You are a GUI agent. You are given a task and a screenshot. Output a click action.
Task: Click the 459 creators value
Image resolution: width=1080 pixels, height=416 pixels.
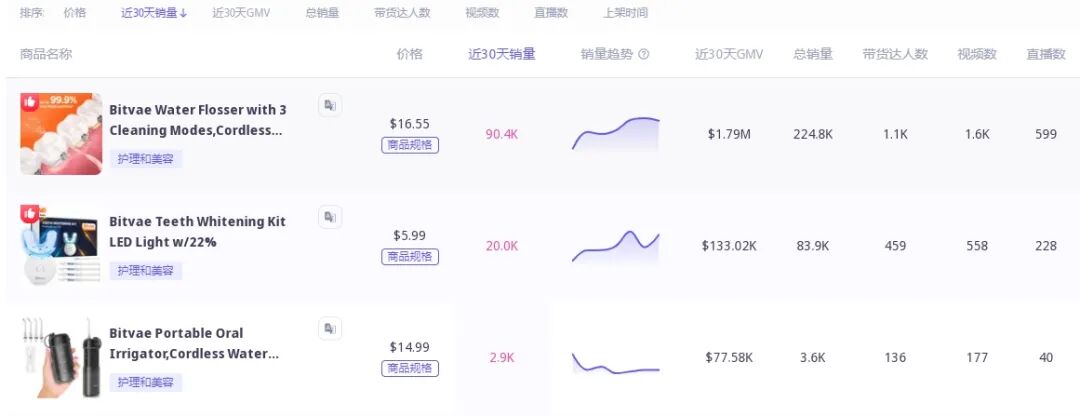(895, 246)
